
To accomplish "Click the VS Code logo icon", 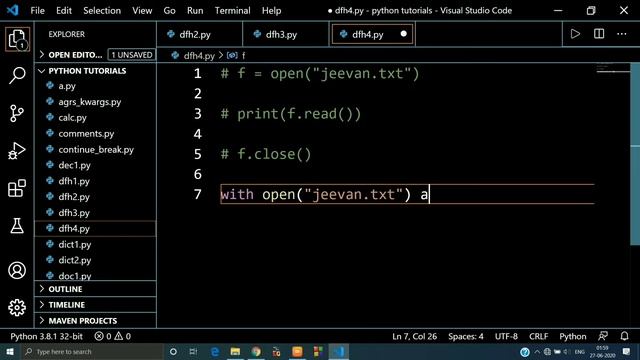I will (x=13, y=10).
